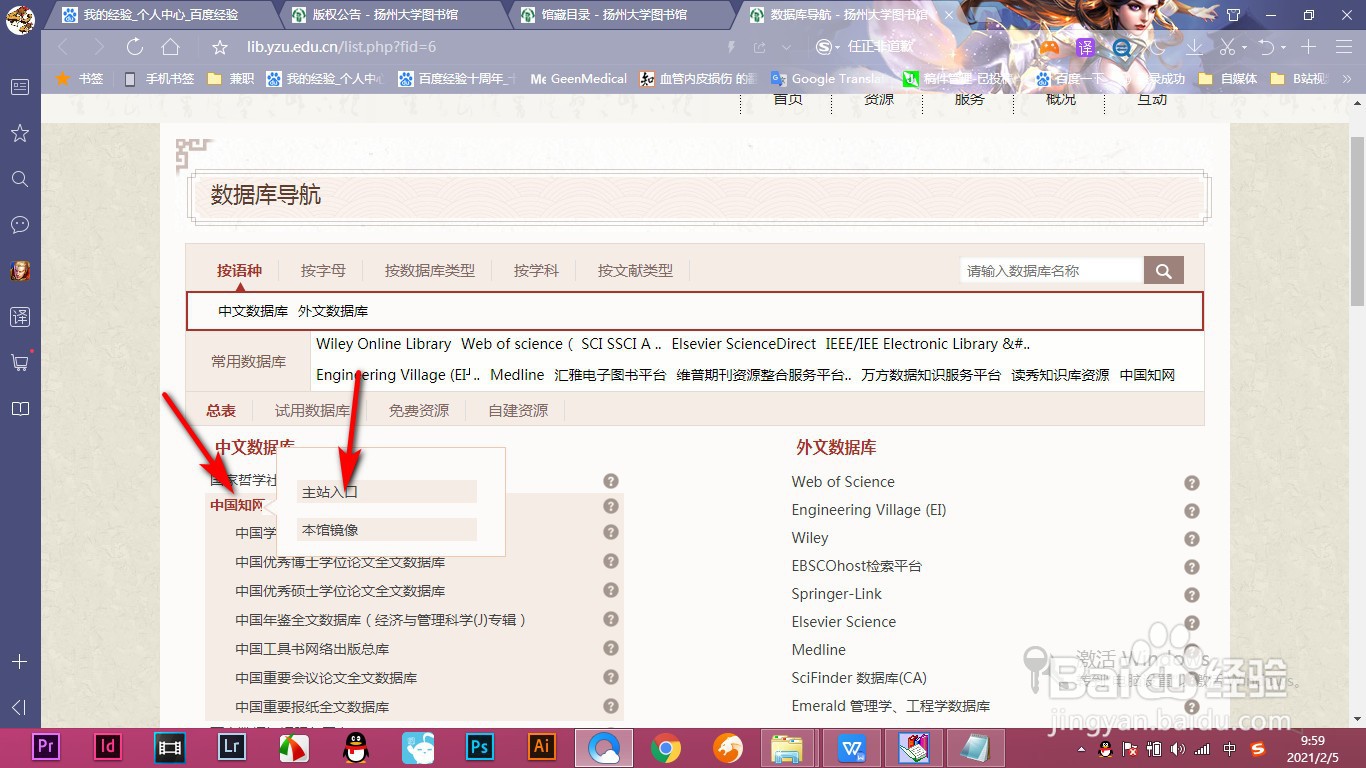The image size is (1366, 768).
Task: Open 中国重要会议论文全文数据库 link
Action: (x=326, y=678)
